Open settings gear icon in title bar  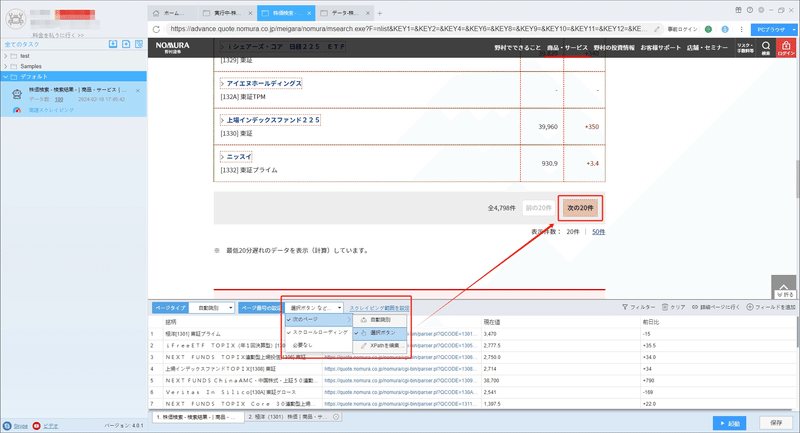click(x=761, y=10)
